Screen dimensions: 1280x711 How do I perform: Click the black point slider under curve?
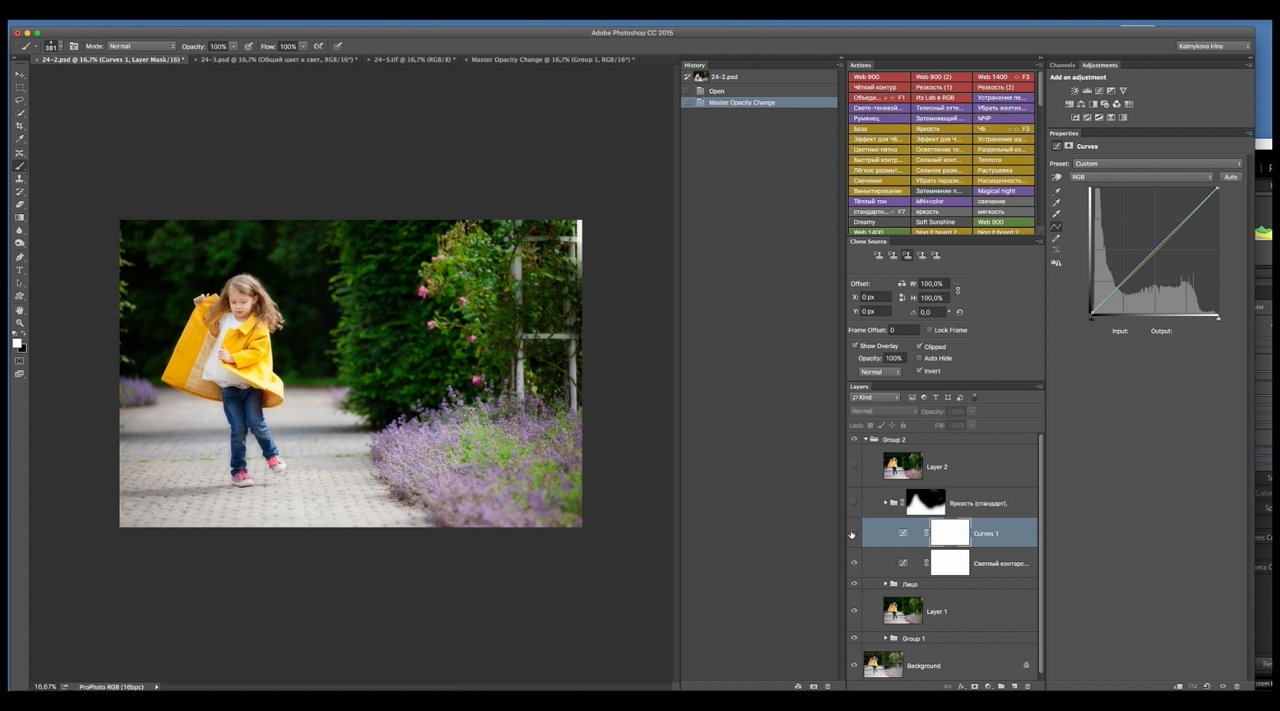coord(1091,318)
